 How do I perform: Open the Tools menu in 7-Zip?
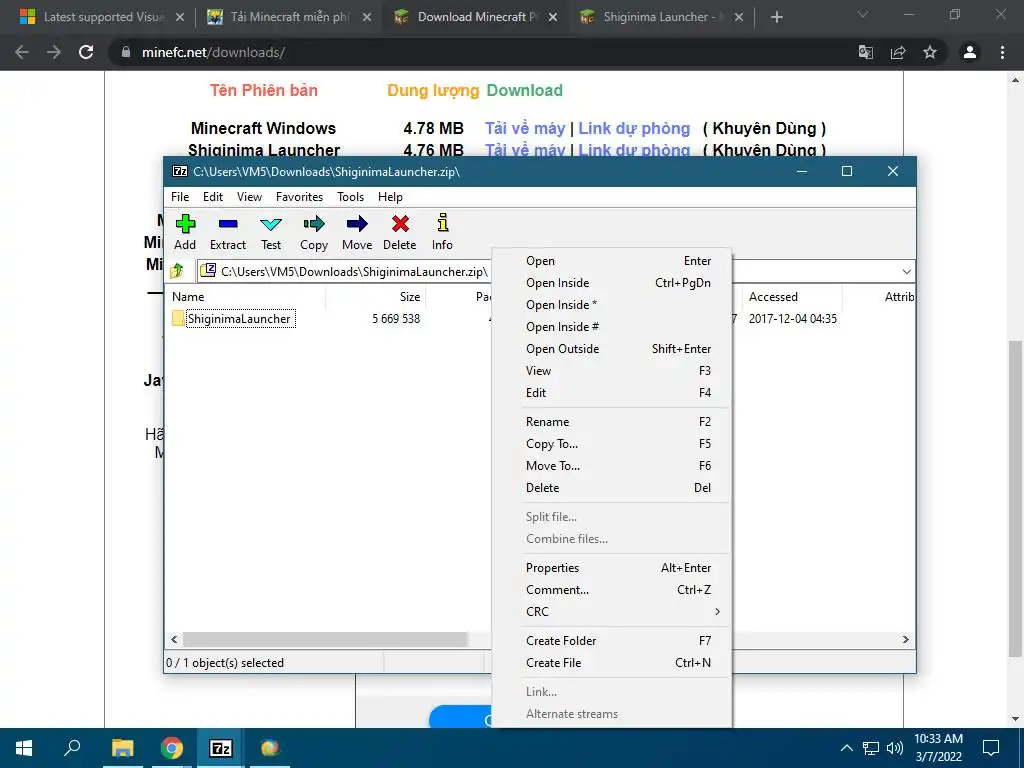click(x=350, y=197)
